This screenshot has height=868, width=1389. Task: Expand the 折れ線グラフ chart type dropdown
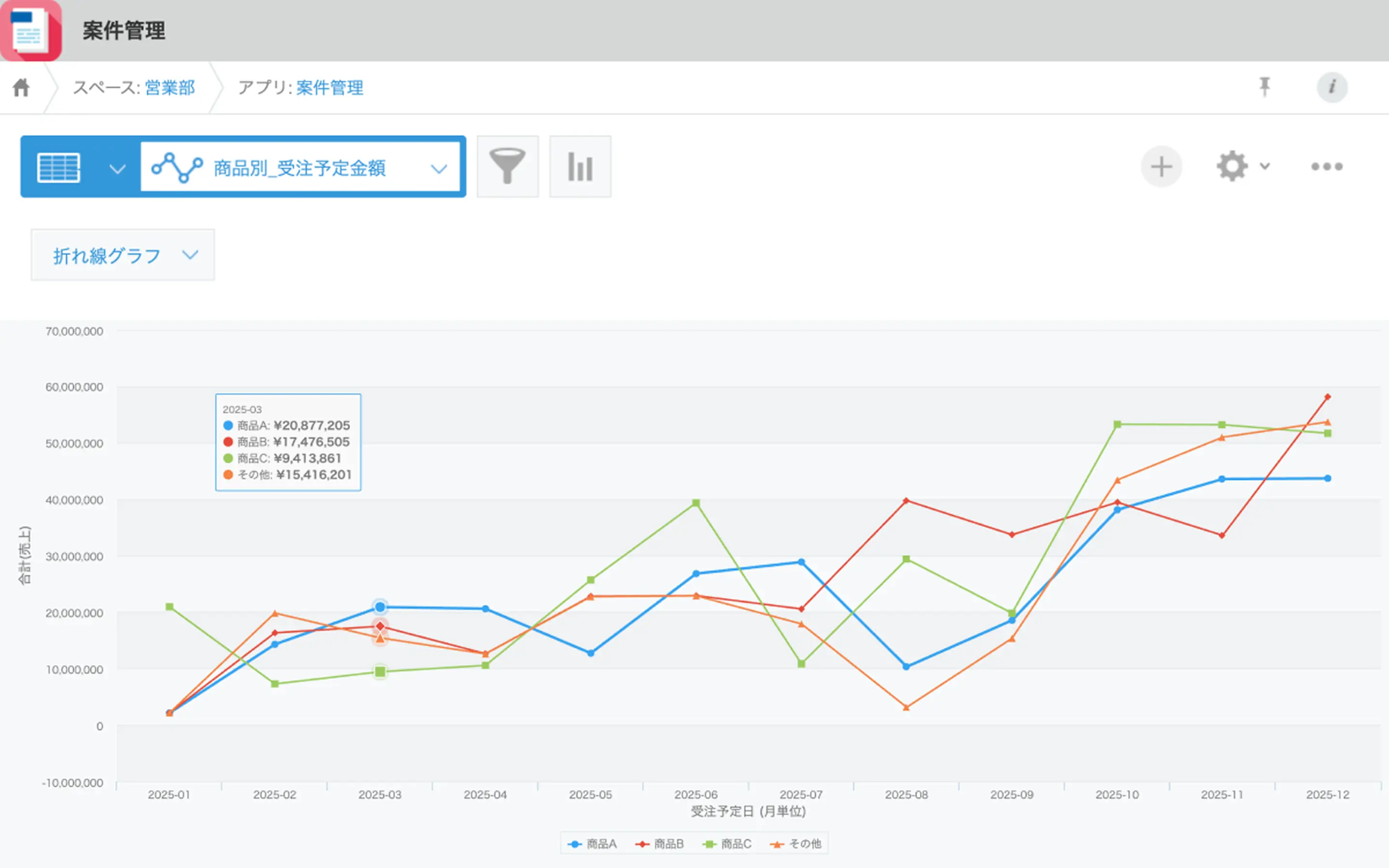point(122,256)
